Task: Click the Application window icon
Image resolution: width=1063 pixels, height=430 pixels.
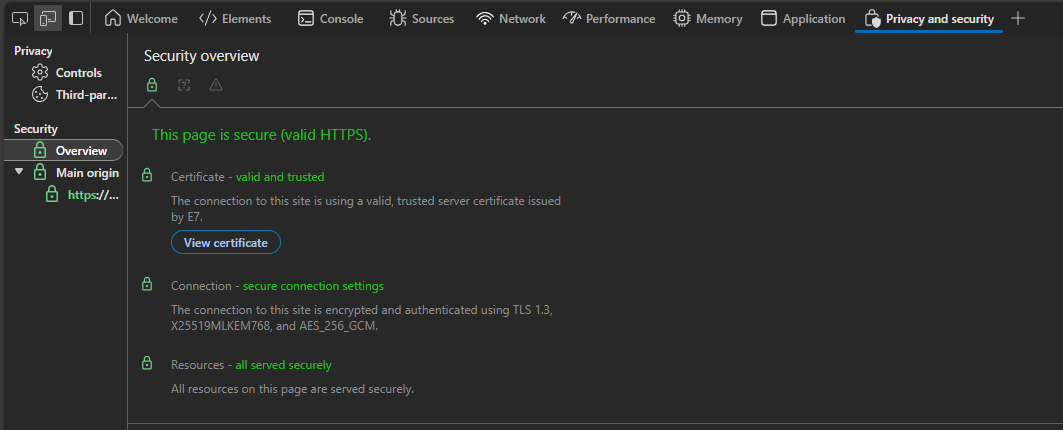Action: 768,18
